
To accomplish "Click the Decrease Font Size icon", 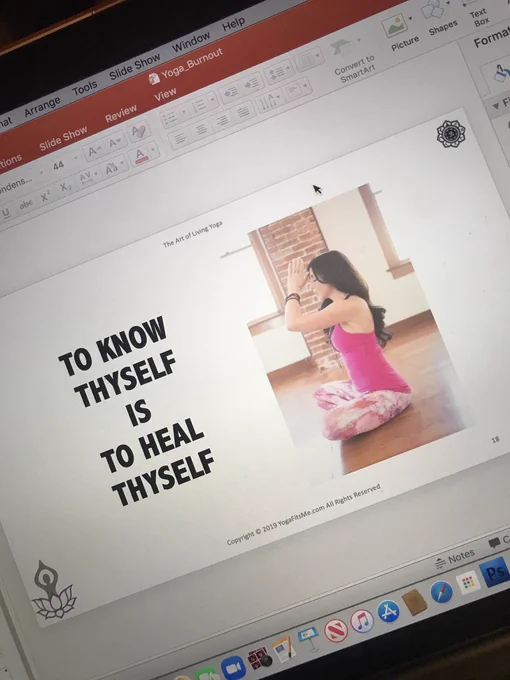I will (114, 143).
